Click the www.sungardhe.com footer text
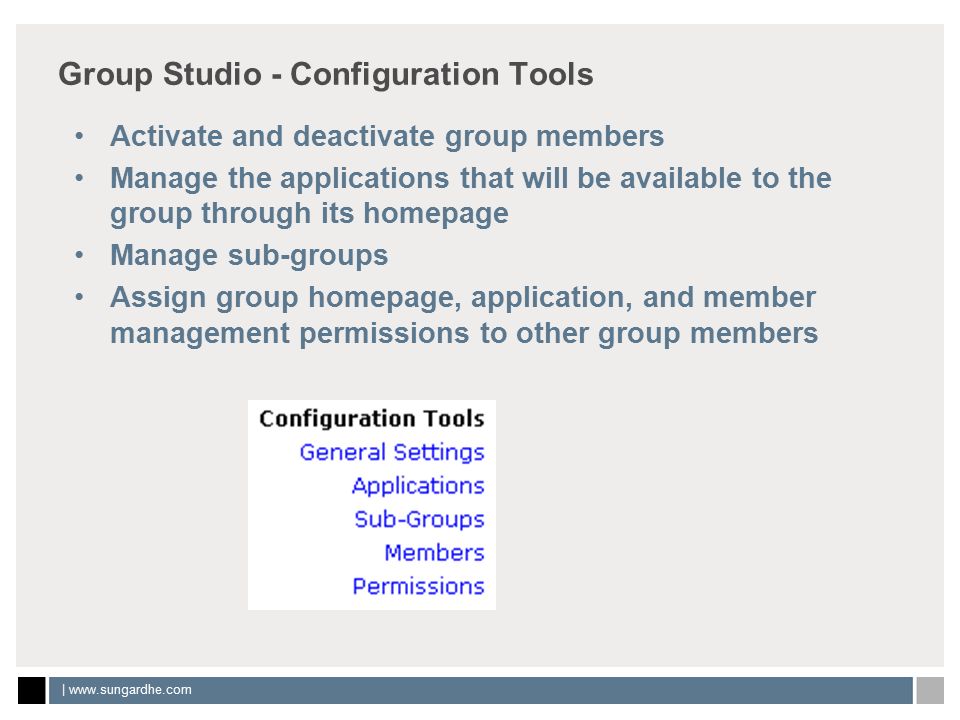This screenshot has height=720, width=960. point(130,690)
